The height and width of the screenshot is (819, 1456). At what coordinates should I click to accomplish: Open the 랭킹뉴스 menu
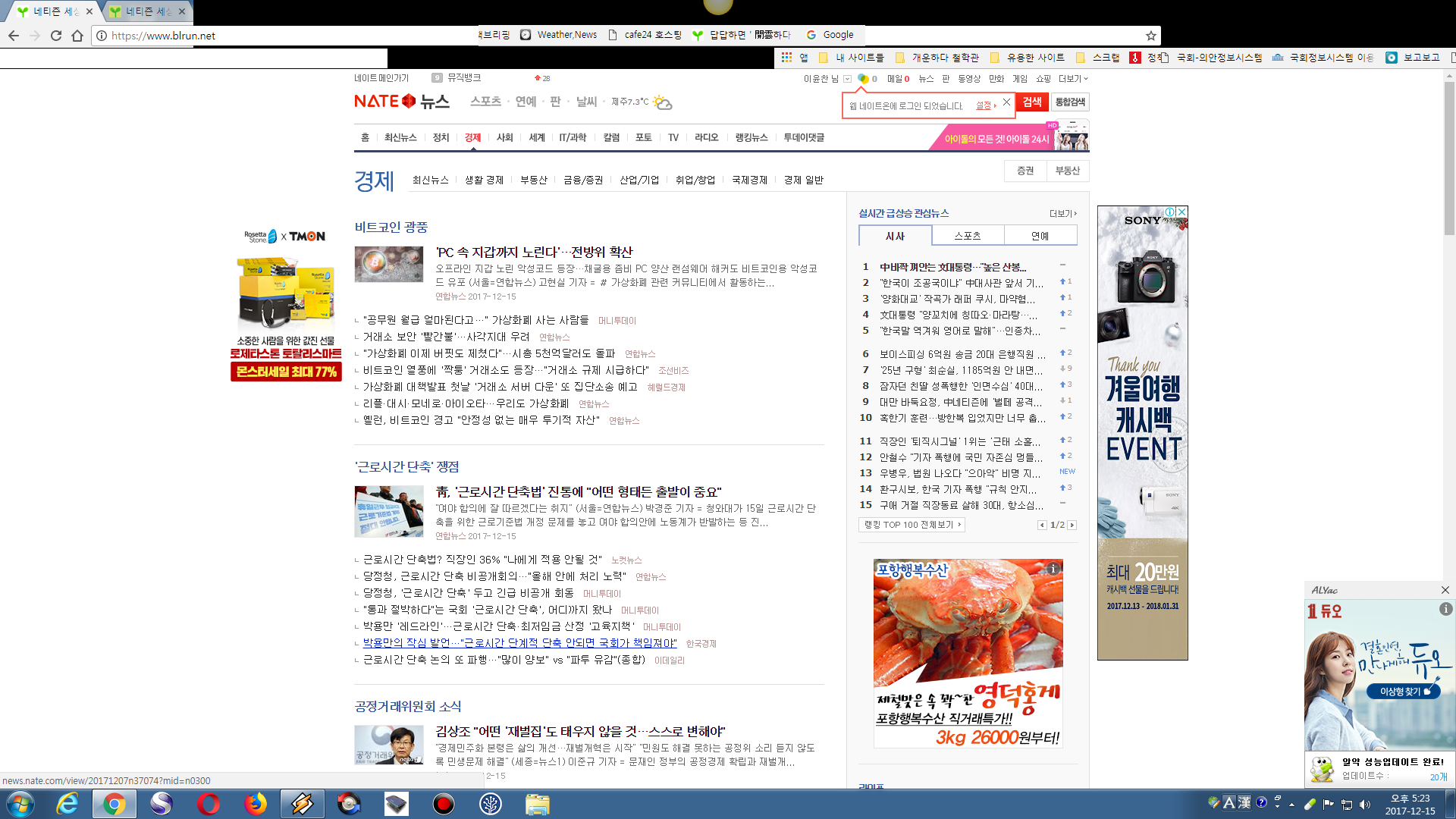click(x=752, y=137)
